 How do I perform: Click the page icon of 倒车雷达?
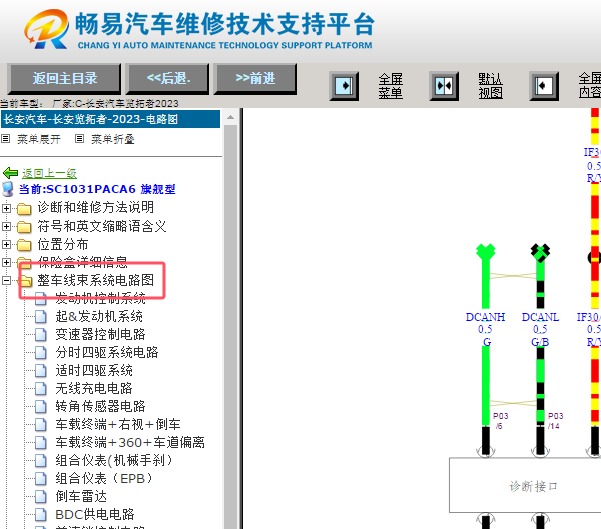pyautogui.click(x=41, y=497)
